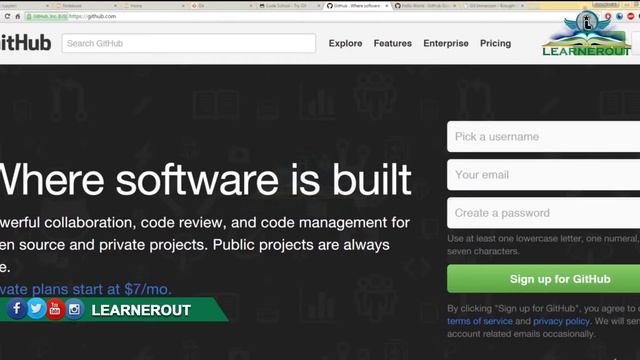Image resolution: width=640 pixels, height=360 pixels.
Task: Open the Explore menu item
Action: (345, 43)
